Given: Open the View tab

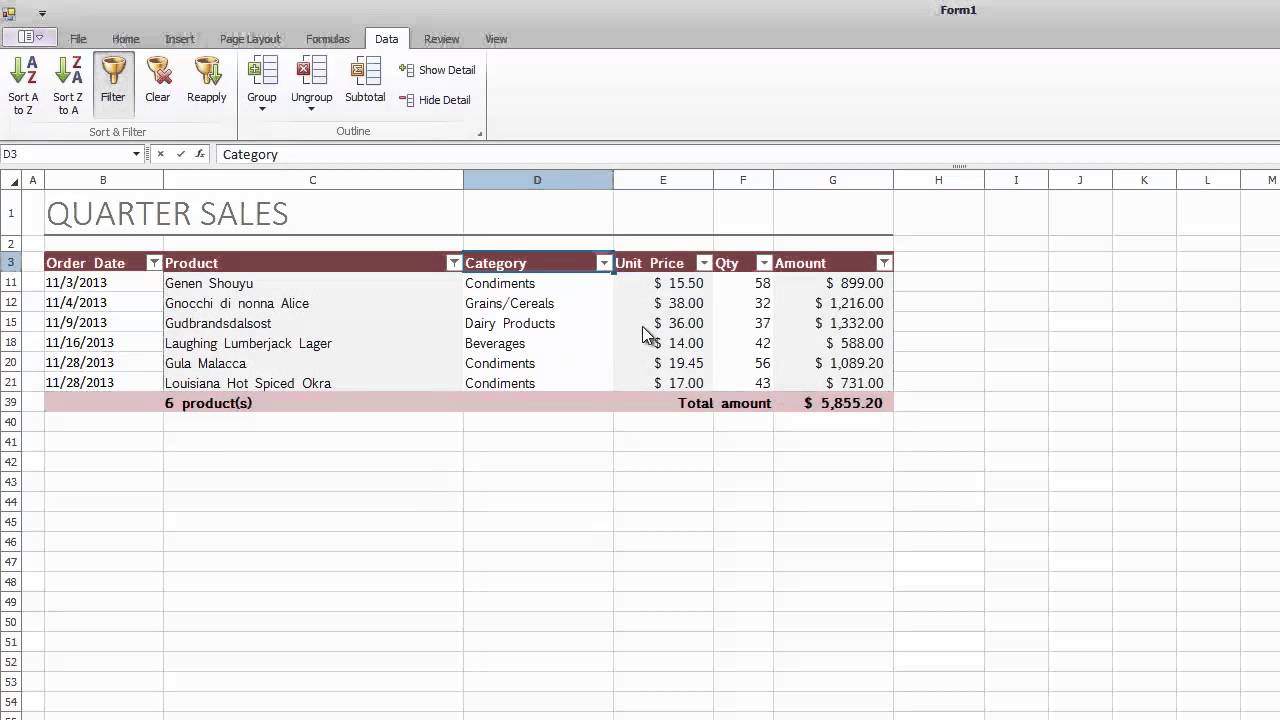Looking at the screenshot, I should pos(496,39).
